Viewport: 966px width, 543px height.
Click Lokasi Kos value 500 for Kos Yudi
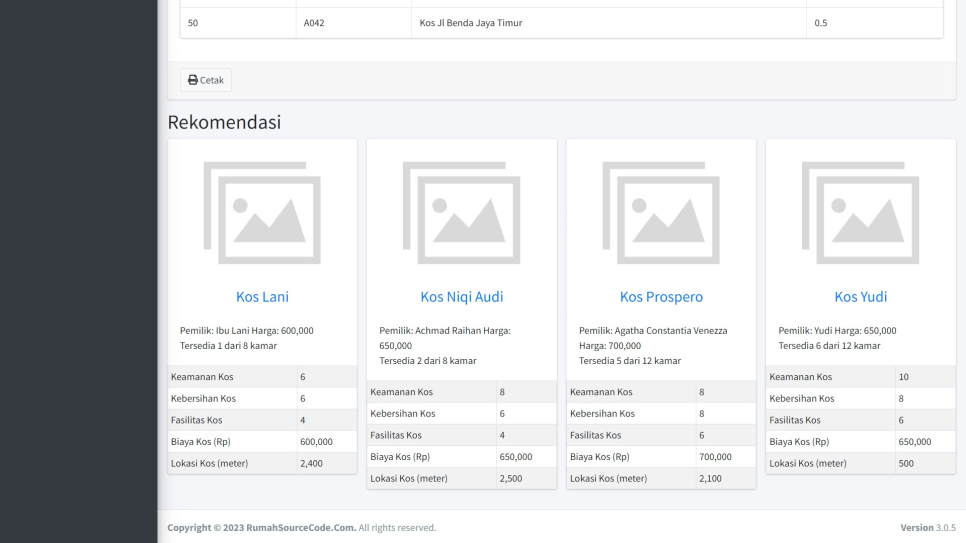point(906,463)
